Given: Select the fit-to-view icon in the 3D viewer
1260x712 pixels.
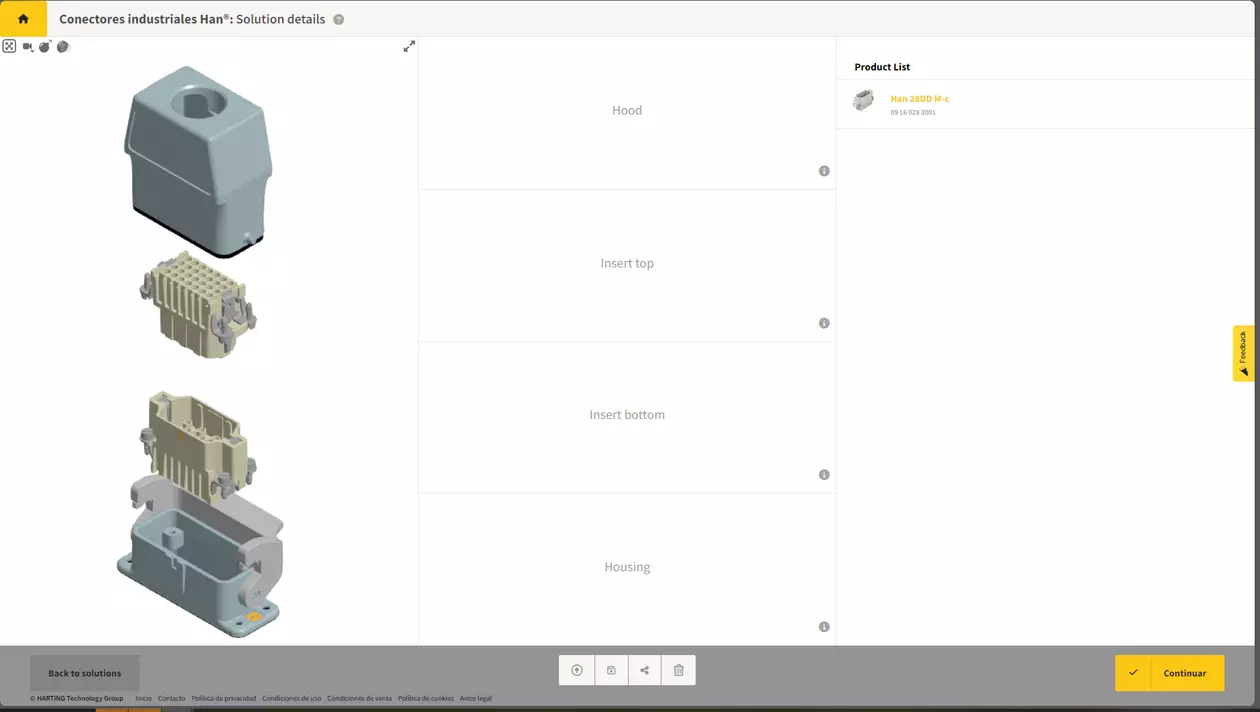Looking at the screenshot, I should pyautogui.click(x=9, y=45).
